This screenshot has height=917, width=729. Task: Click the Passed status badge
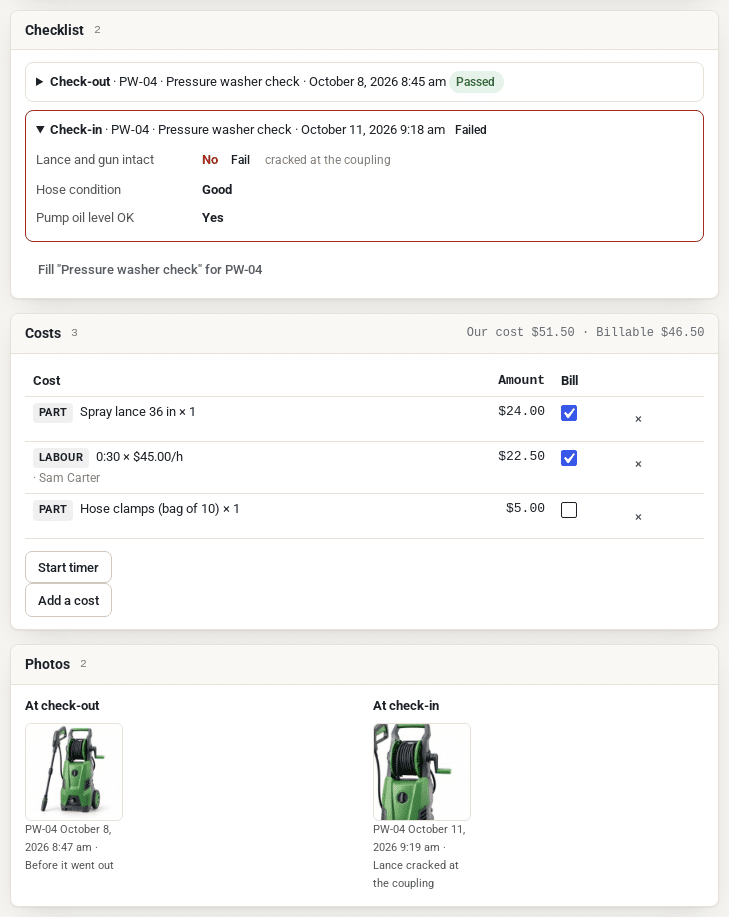point(475,82)
